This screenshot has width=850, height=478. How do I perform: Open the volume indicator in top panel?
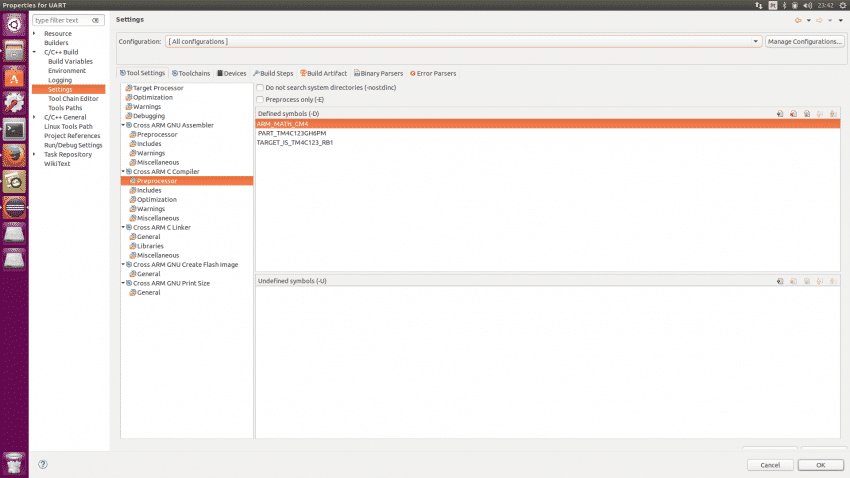(x=807, y=5)
